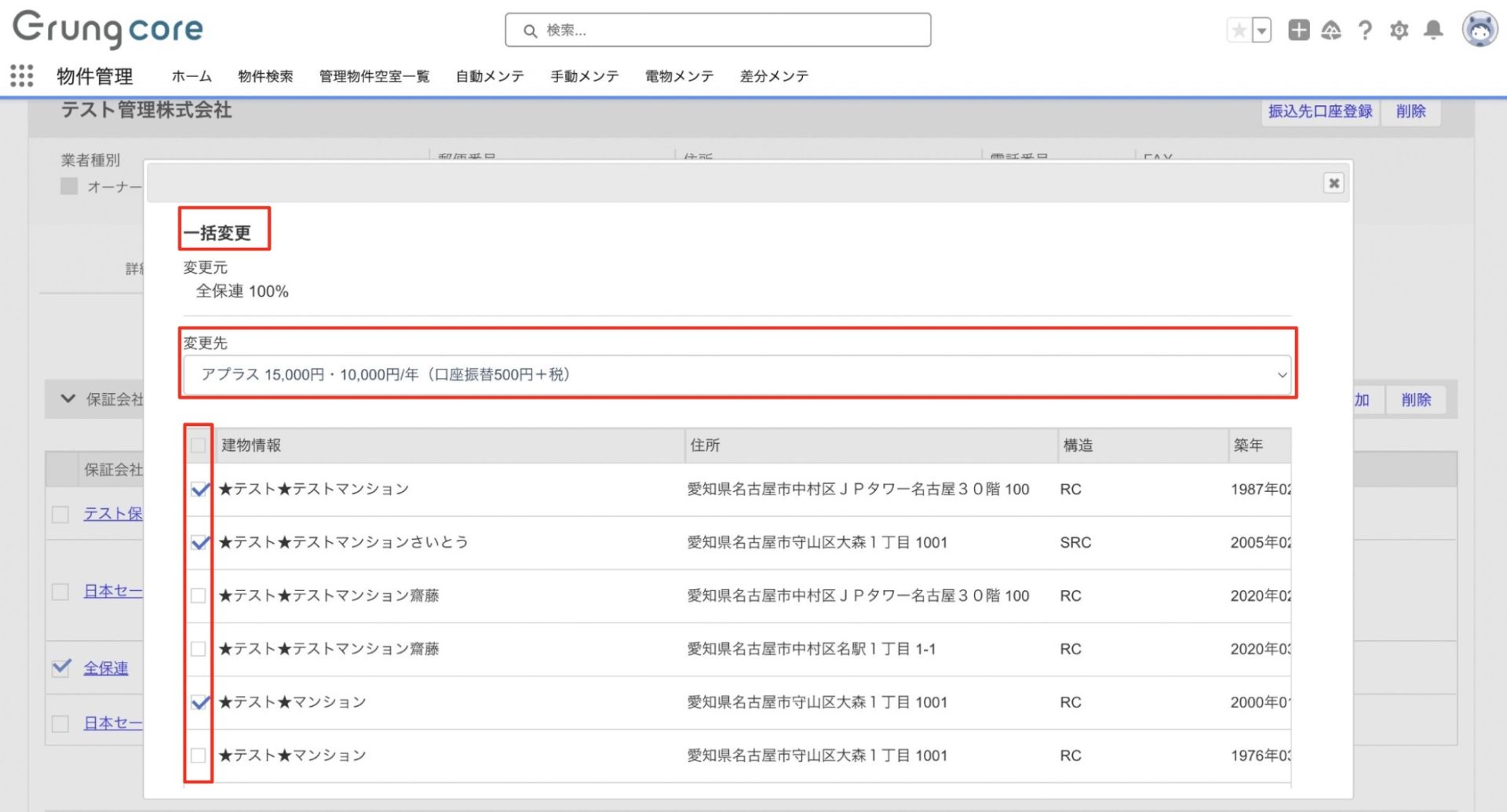The image size is (1507, 812).
Task: Open the user profile avatar
Action: tap(1480, 30)
